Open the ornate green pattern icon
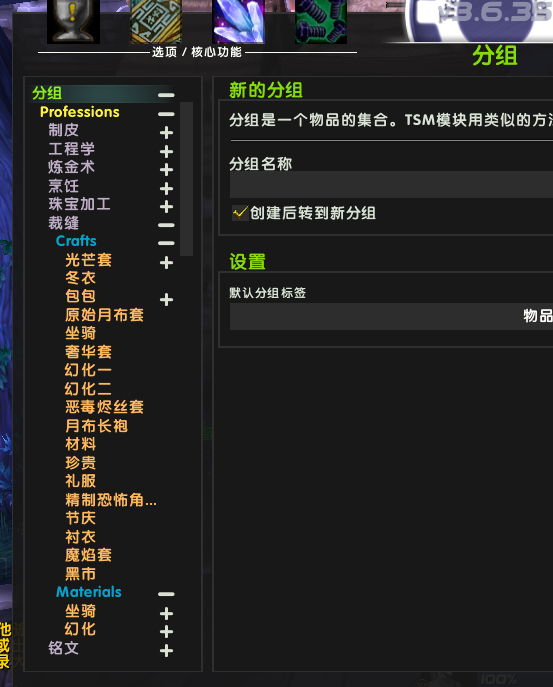The image size is (553, 687). pyautogui.click(x=156, y=21)
